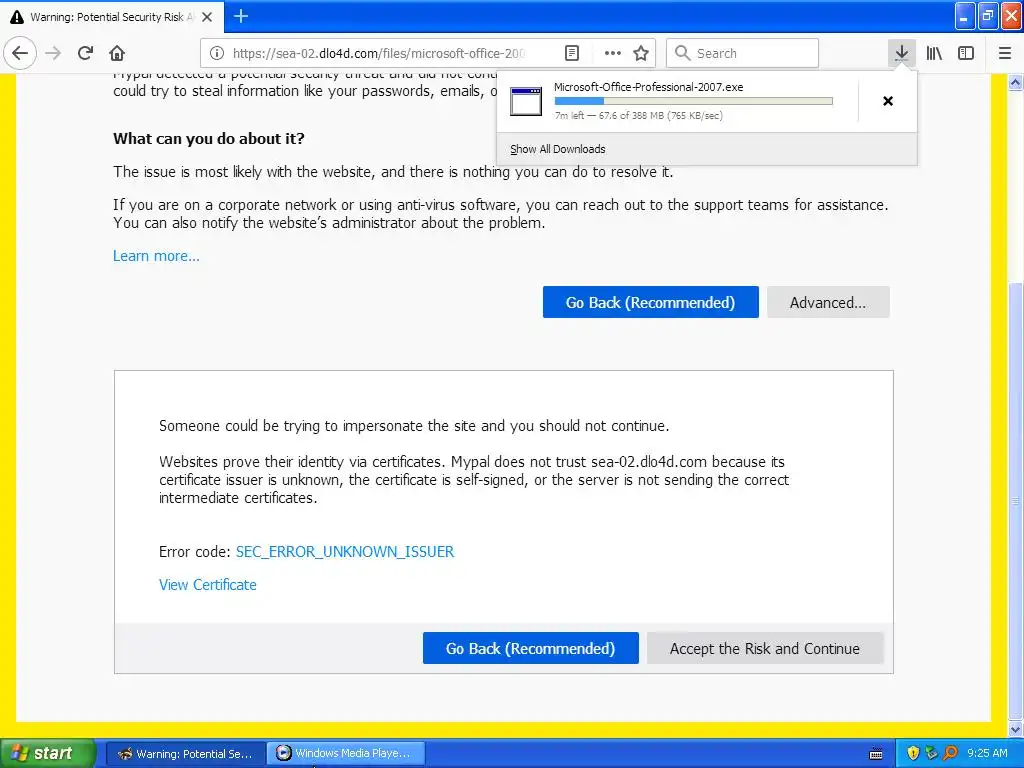Image resolution: width=1024 pixels, height=768 pixels.
Task: Click the 9:25 AM clock
Action: click(x=987, y=754)
